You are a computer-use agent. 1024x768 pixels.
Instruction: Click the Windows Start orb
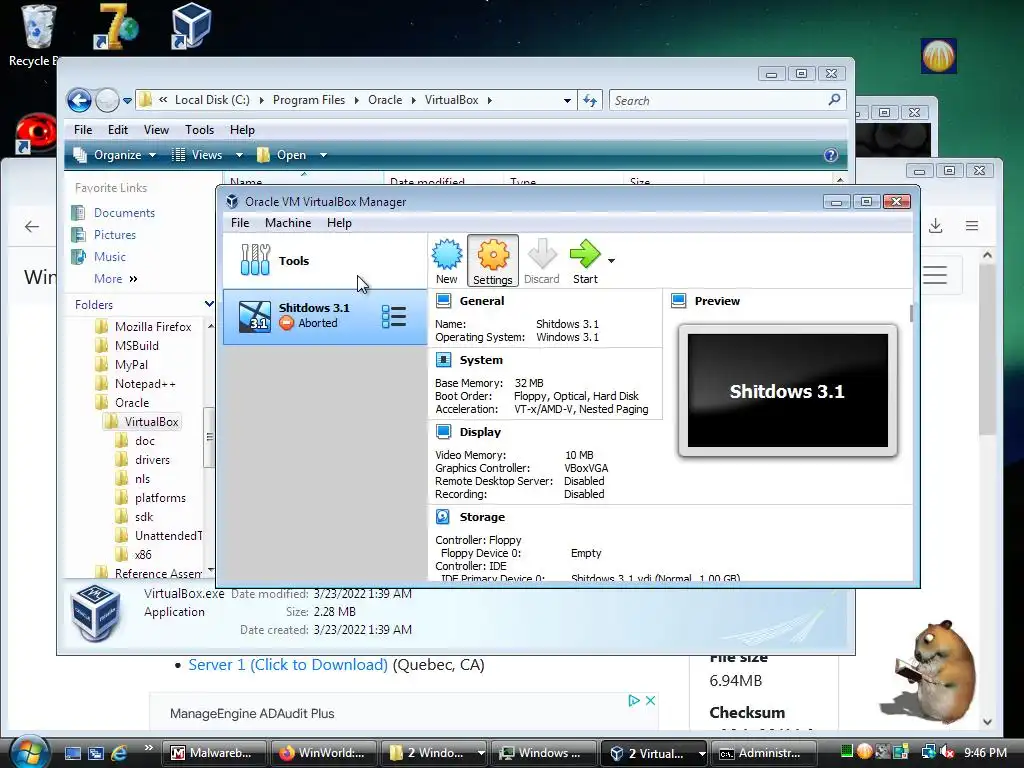pos(29,752)
